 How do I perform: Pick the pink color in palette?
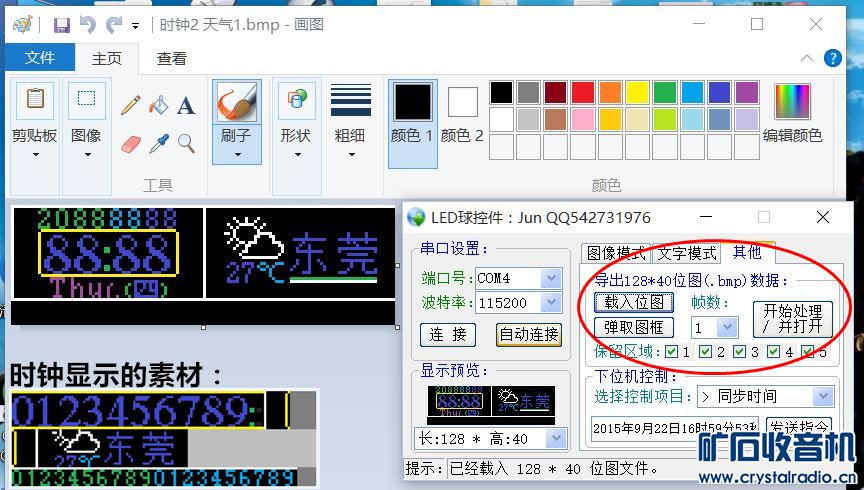coord(582,120)
